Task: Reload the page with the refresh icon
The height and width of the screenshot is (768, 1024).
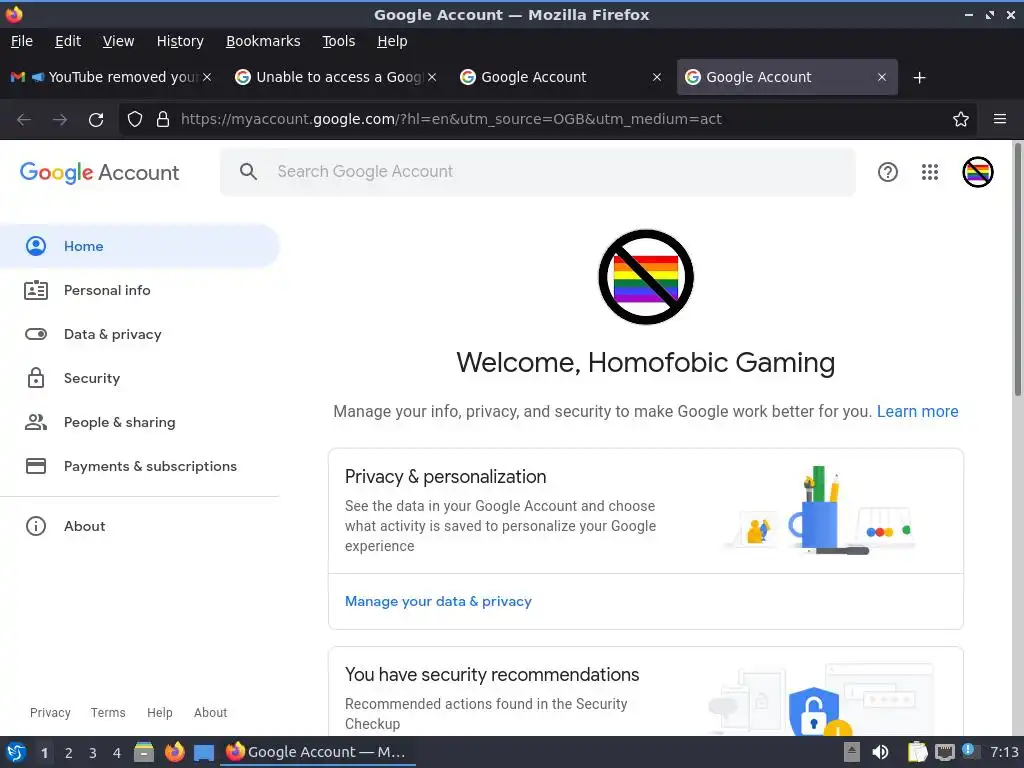Action: 96,120
